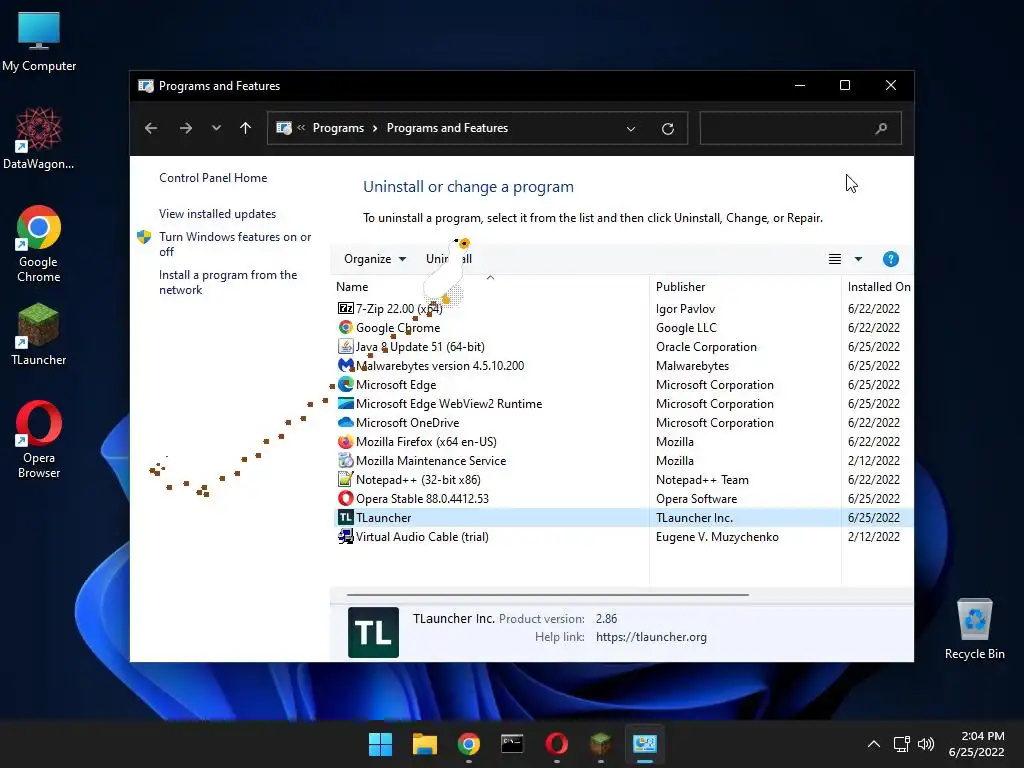Open the terminal icon on the taskbar

pos(512,744)
